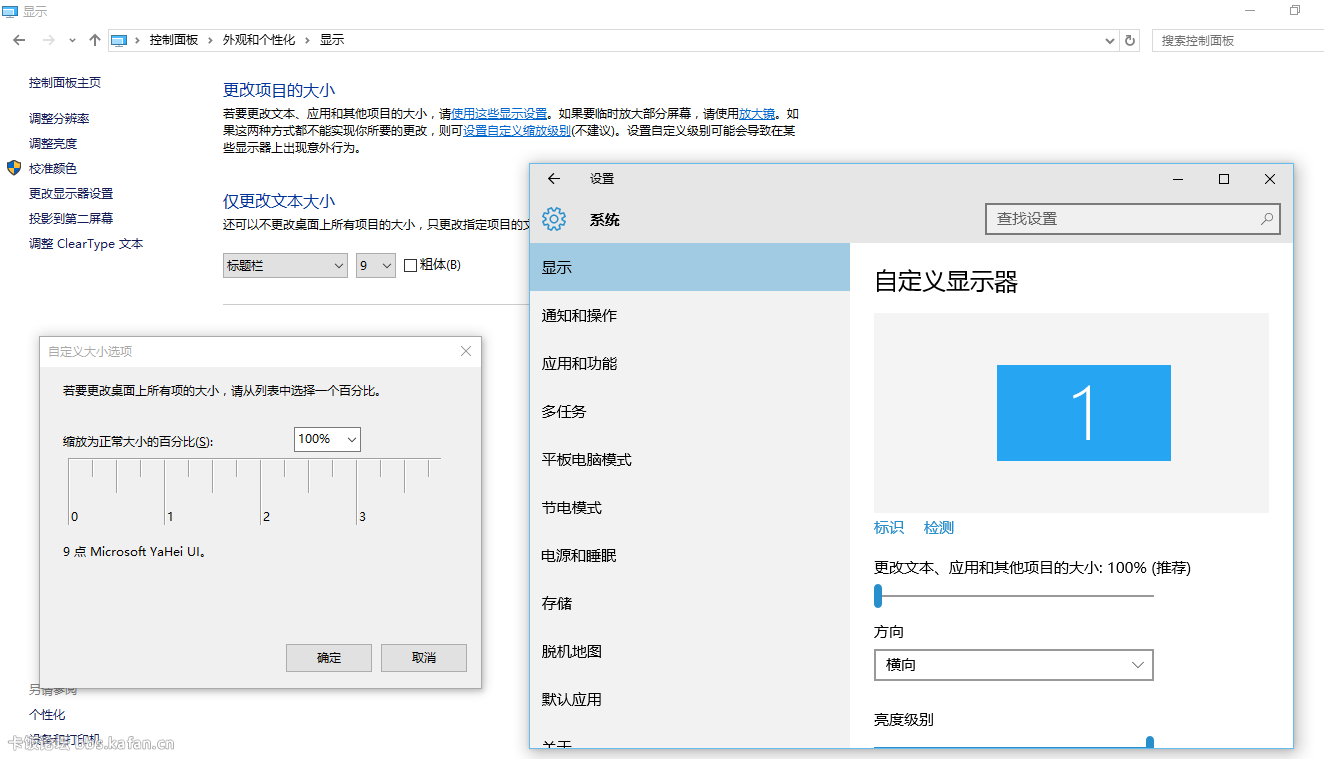Click the 搜索控制面板 search box
Image resolution: width=1324 pixels, height=759 pixels.
coord(1236,40)
